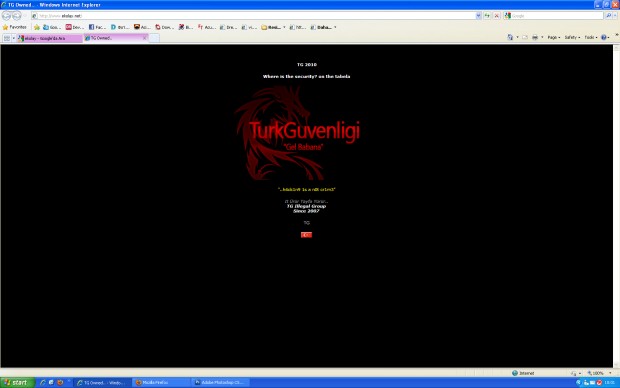Screen dimensions: 620x388
Task: Open the tab list dropdown arrow
Action: [x=13, y=38]
